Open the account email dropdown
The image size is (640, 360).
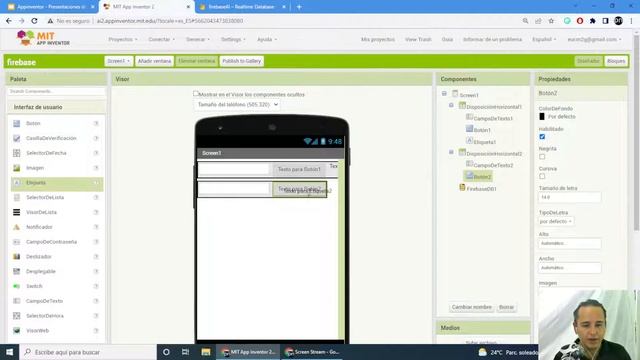pos(594,40)
